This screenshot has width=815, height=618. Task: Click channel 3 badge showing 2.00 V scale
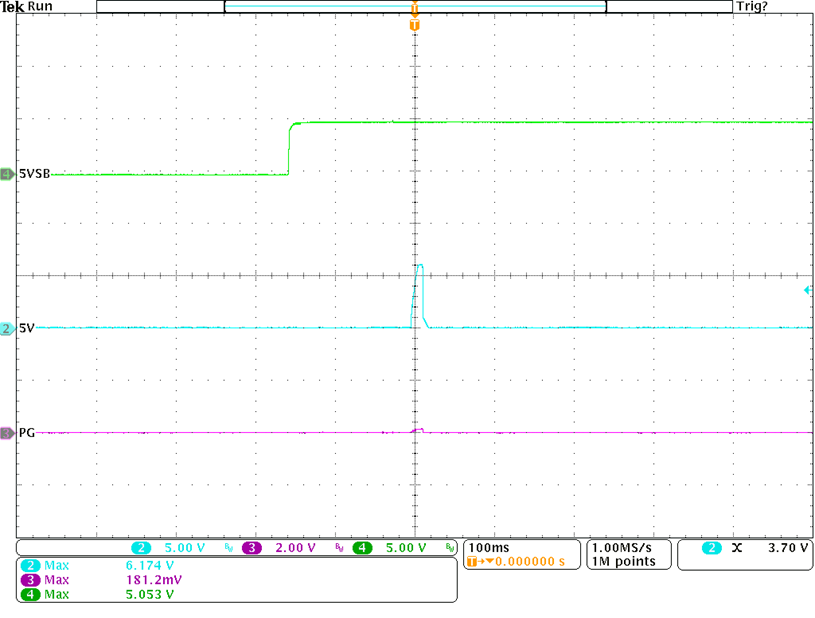250,548
